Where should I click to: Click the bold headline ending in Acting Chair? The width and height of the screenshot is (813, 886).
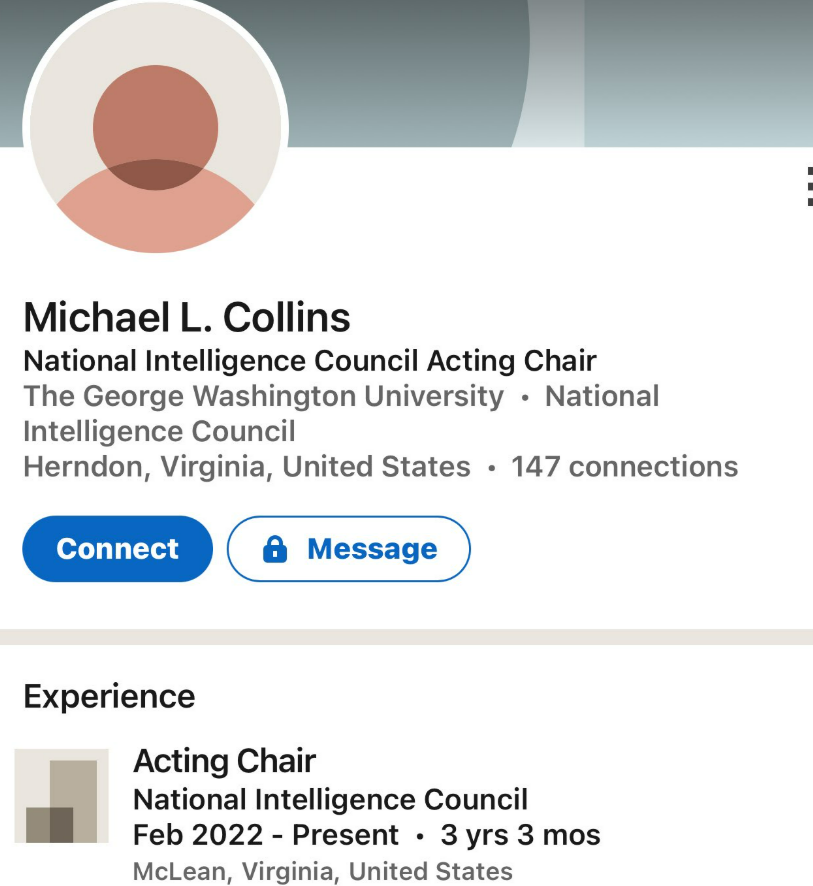[x=310, y=360]
